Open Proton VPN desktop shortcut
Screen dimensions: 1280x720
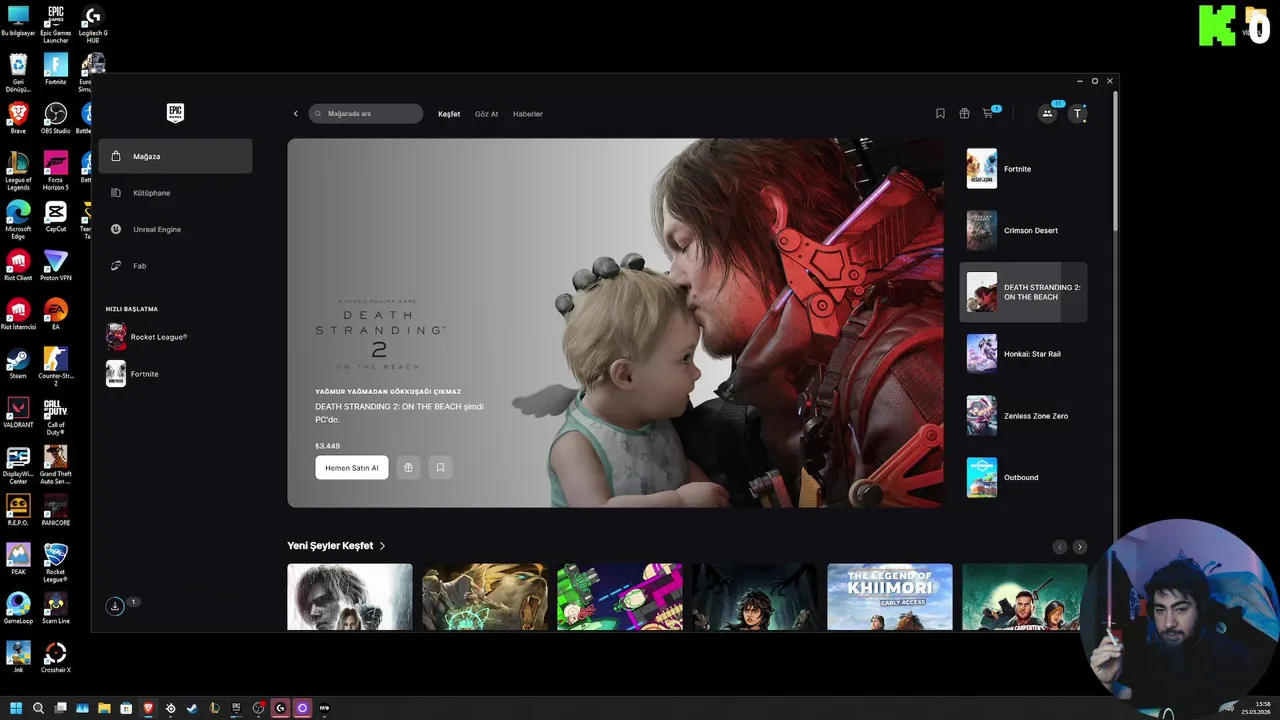pos(55,266)
